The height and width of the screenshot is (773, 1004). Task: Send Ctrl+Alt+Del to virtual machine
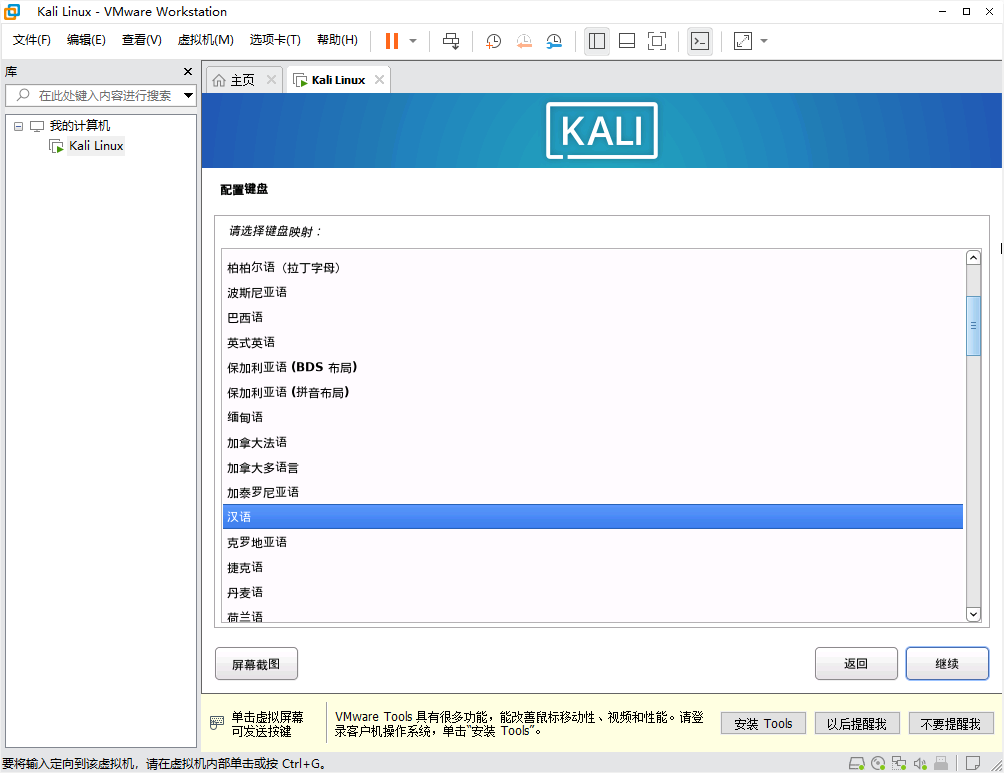(x=451, y=41)
